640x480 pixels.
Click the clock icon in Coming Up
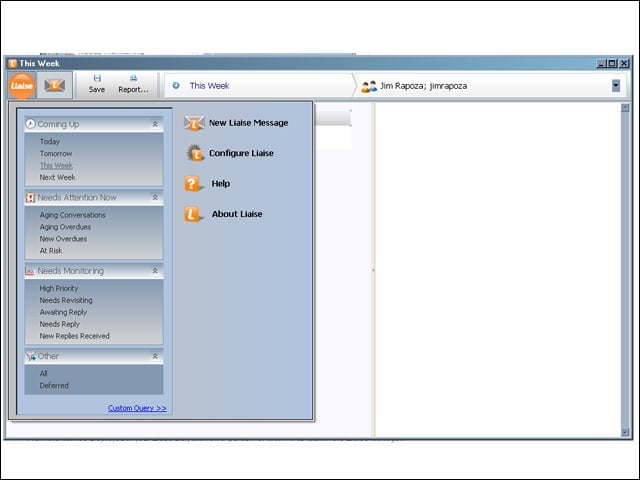coord(31,124)
